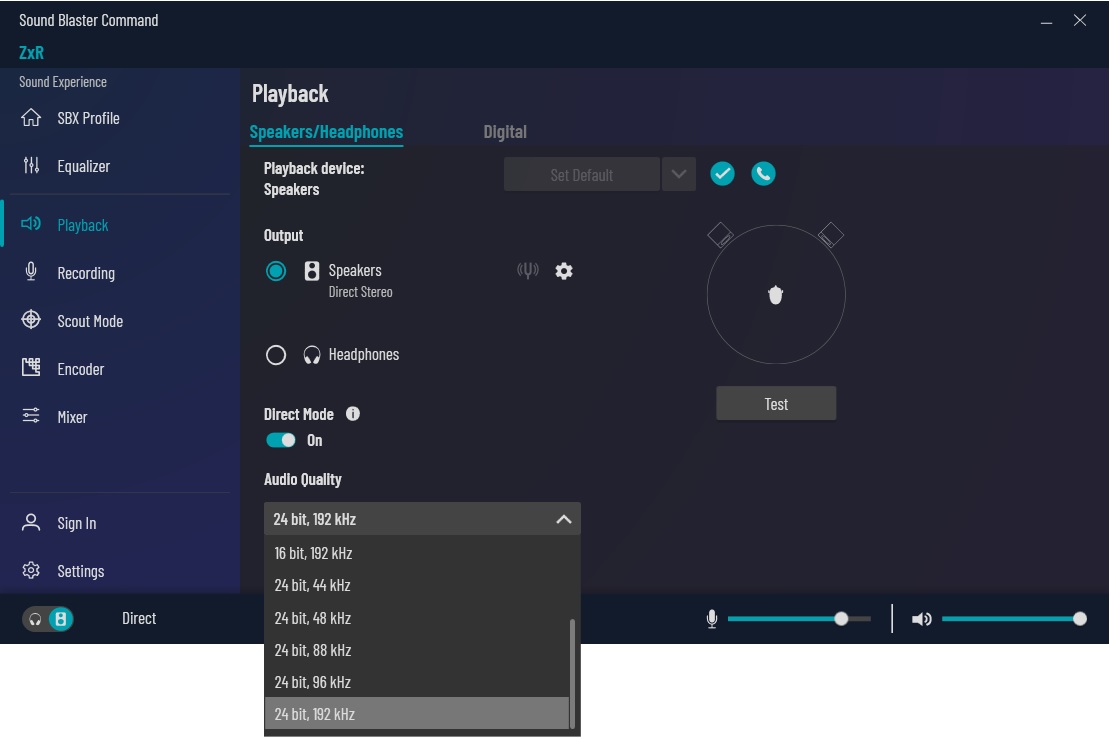Click the left front speaker in diagram
This screenshot has height=739, width=1110.
tap(720, 236)
